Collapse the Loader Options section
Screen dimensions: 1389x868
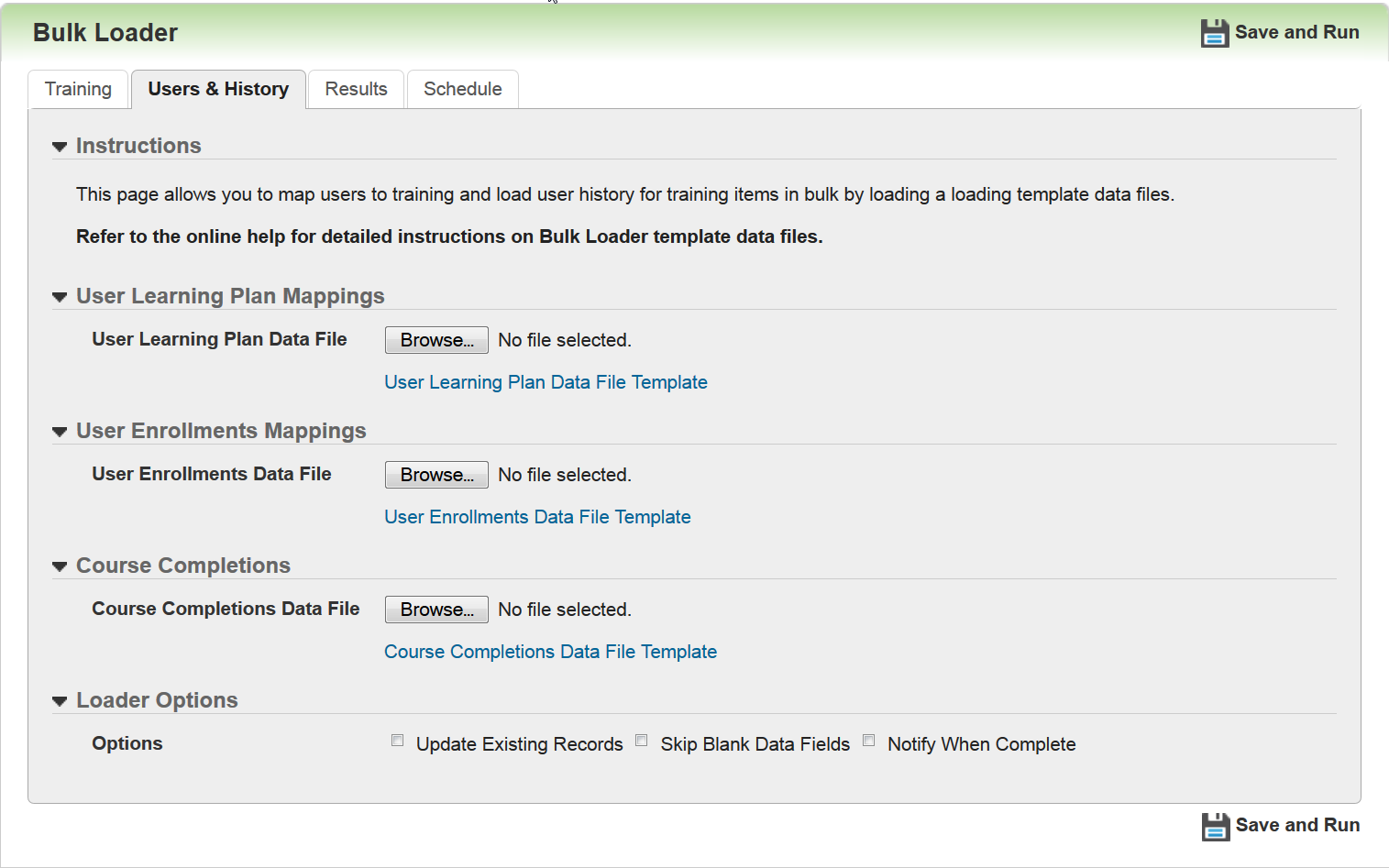point(61,701)
